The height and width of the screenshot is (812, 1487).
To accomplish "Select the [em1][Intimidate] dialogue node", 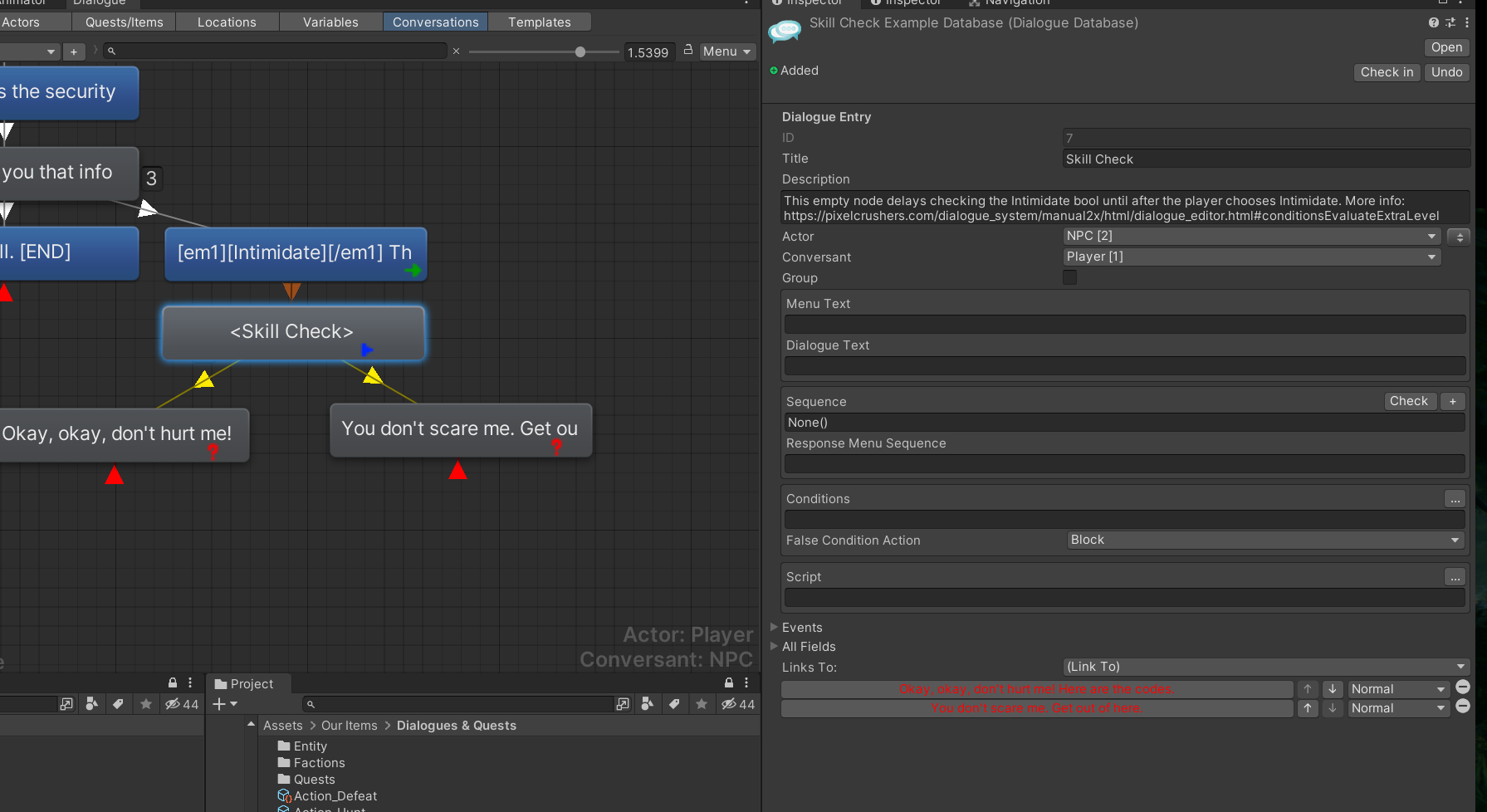I will click(296, 254).
